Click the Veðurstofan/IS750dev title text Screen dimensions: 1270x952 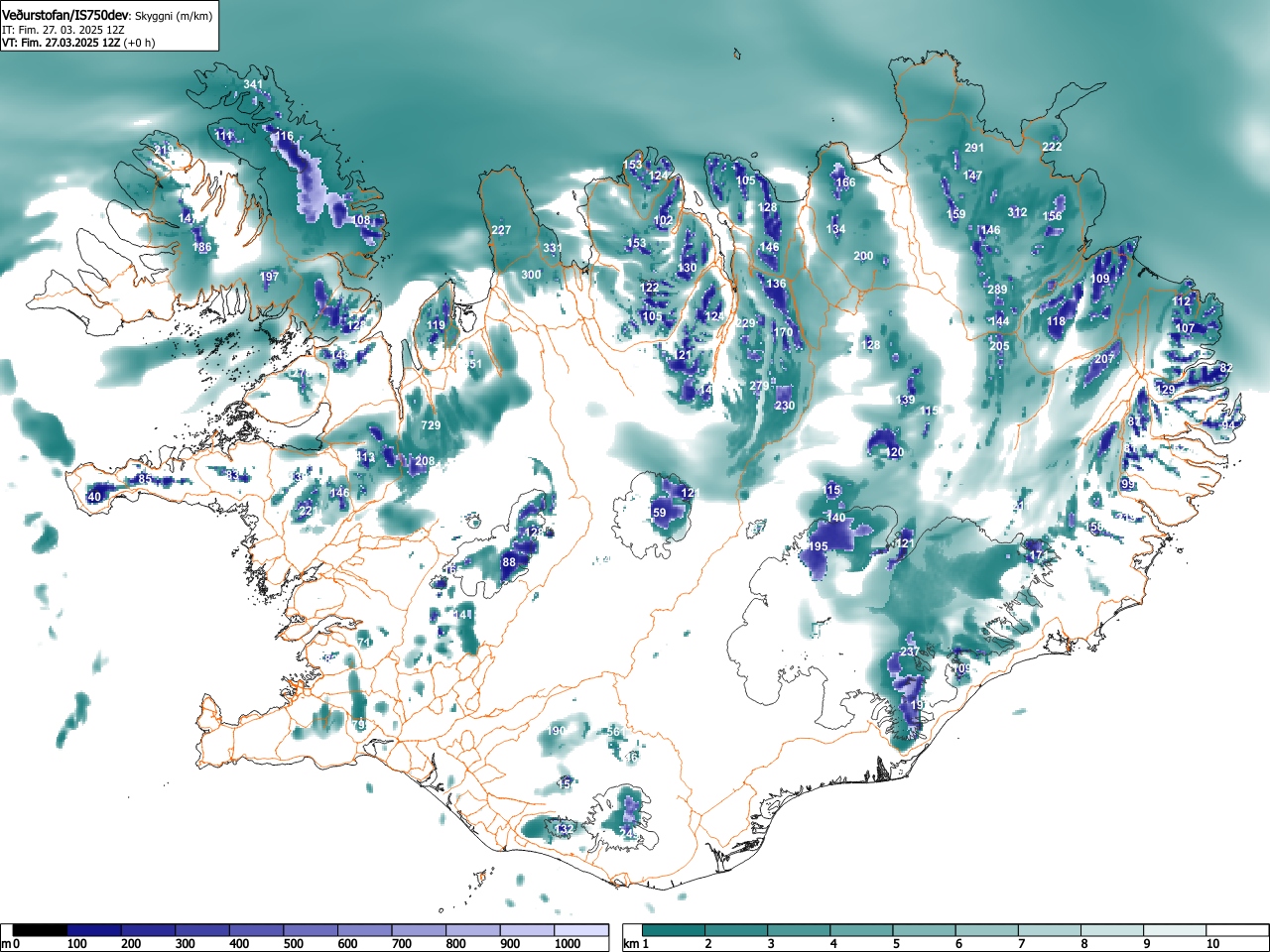coord(66,15)
